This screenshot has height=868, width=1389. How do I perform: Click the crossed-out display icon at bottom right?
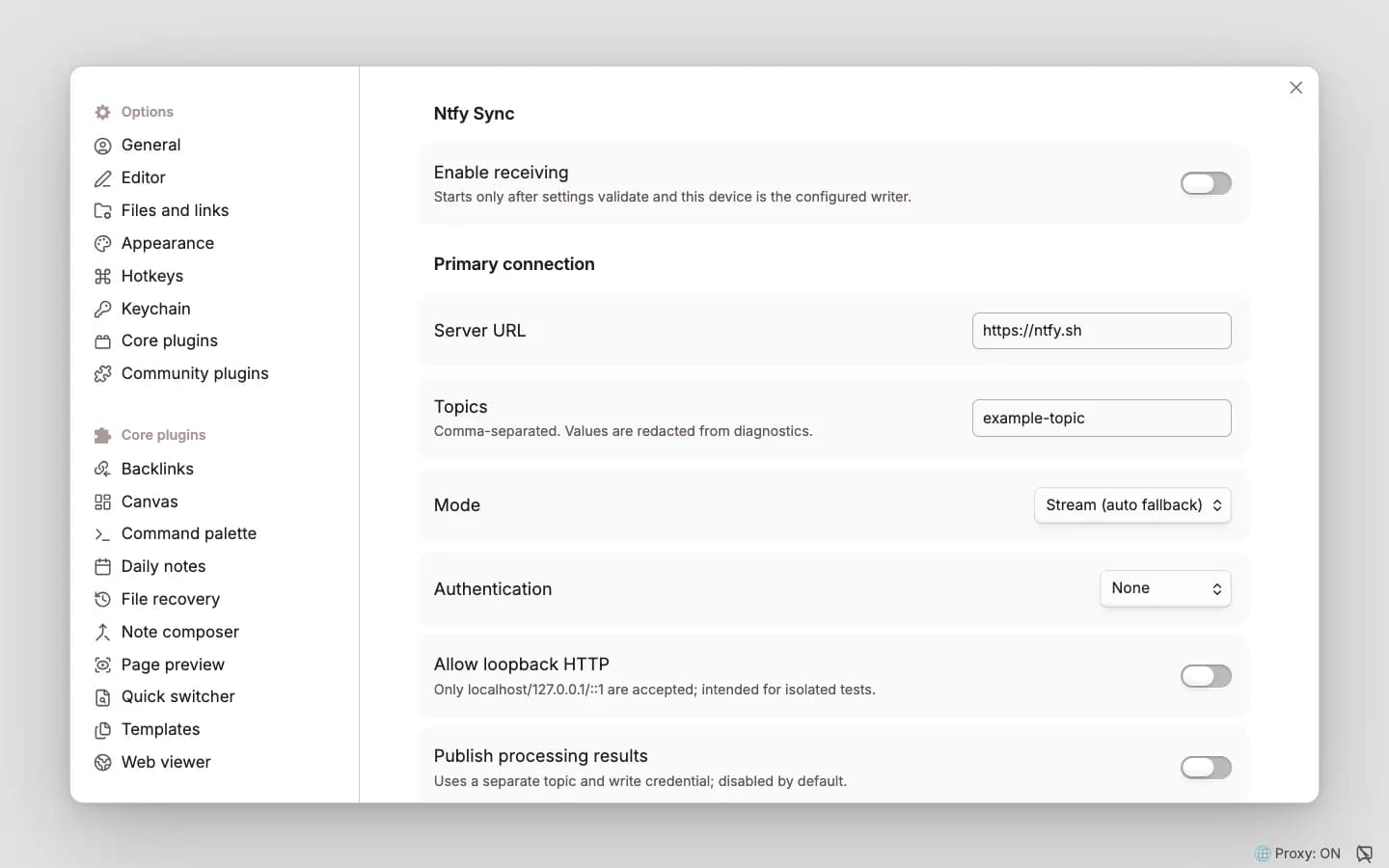pos(1365,854)
